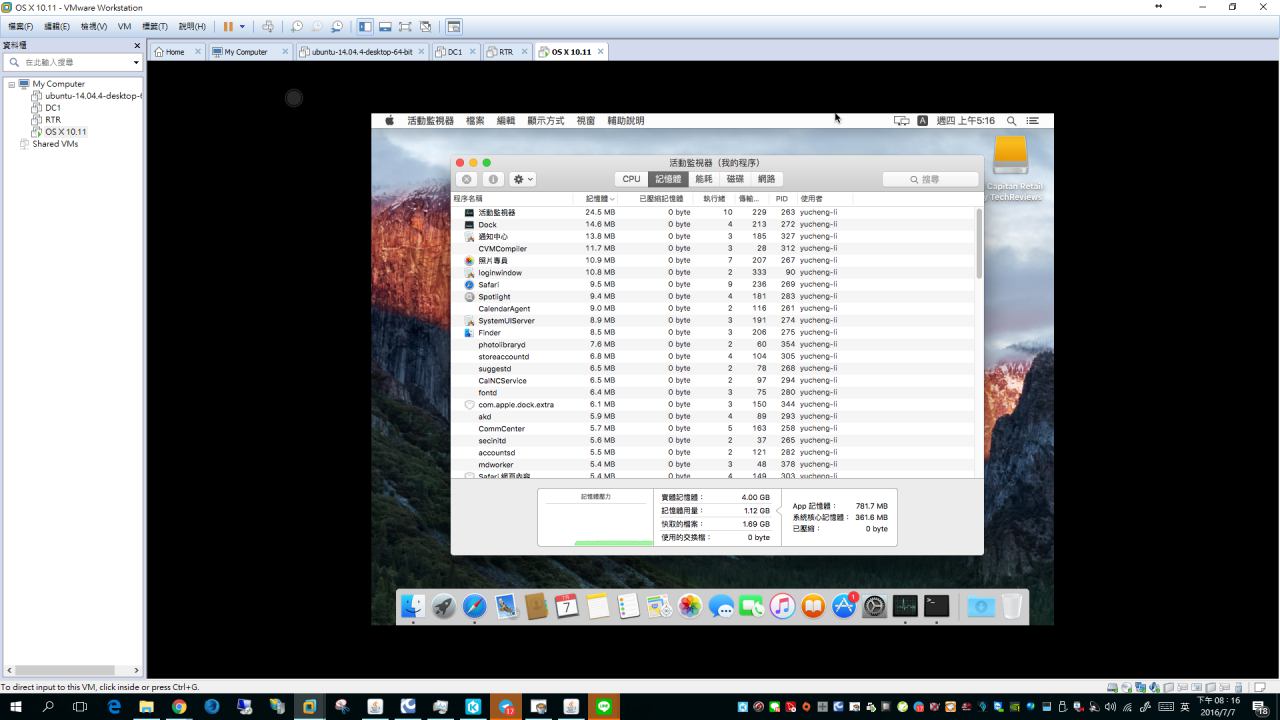Click the process info inspect button
This screenshot has height=720, width=1280.
[493, 179]
